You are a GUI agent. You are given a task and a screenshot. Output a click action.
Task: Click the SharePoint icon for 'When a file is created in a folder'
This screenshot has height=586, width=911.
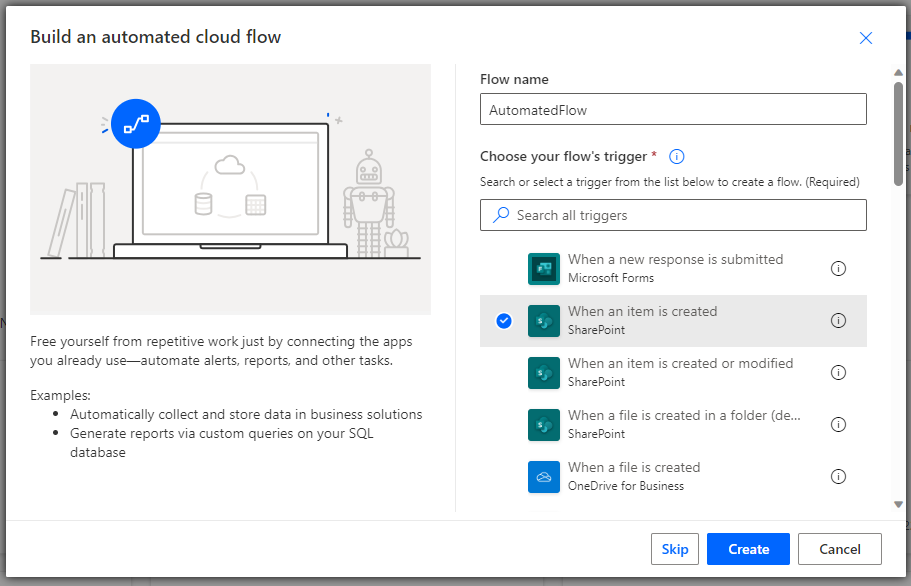pos(543,424)
